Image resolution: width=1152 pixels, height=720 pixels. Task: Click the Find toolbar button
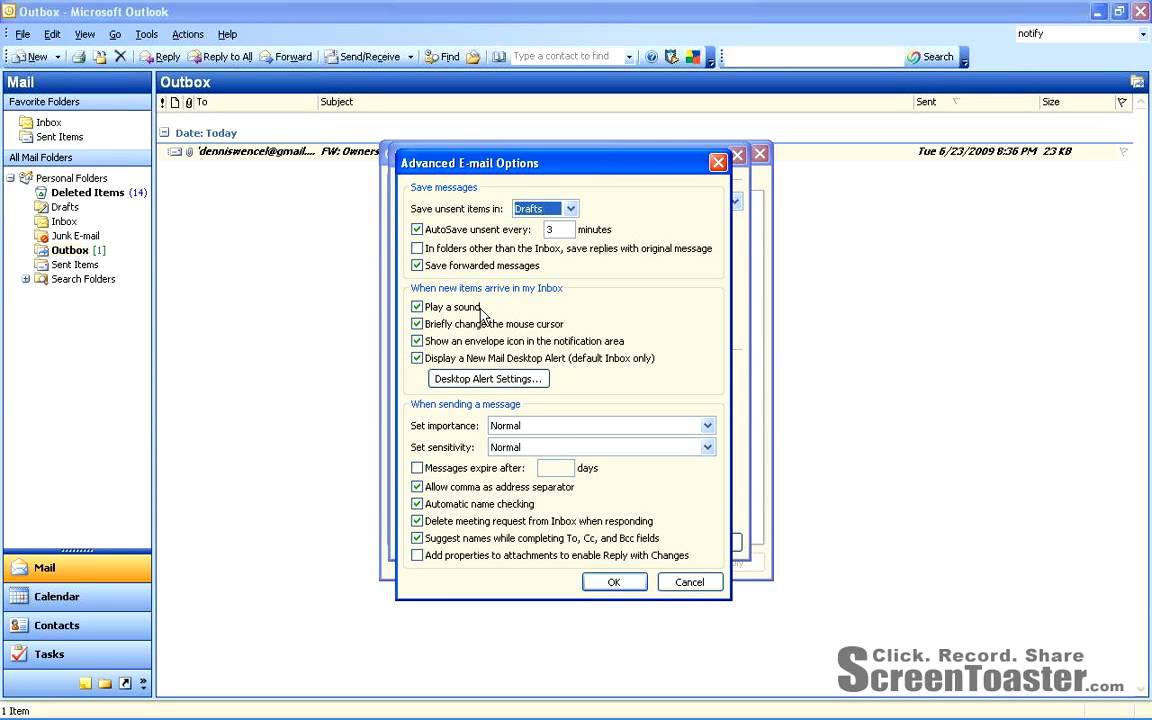(442, 57)
